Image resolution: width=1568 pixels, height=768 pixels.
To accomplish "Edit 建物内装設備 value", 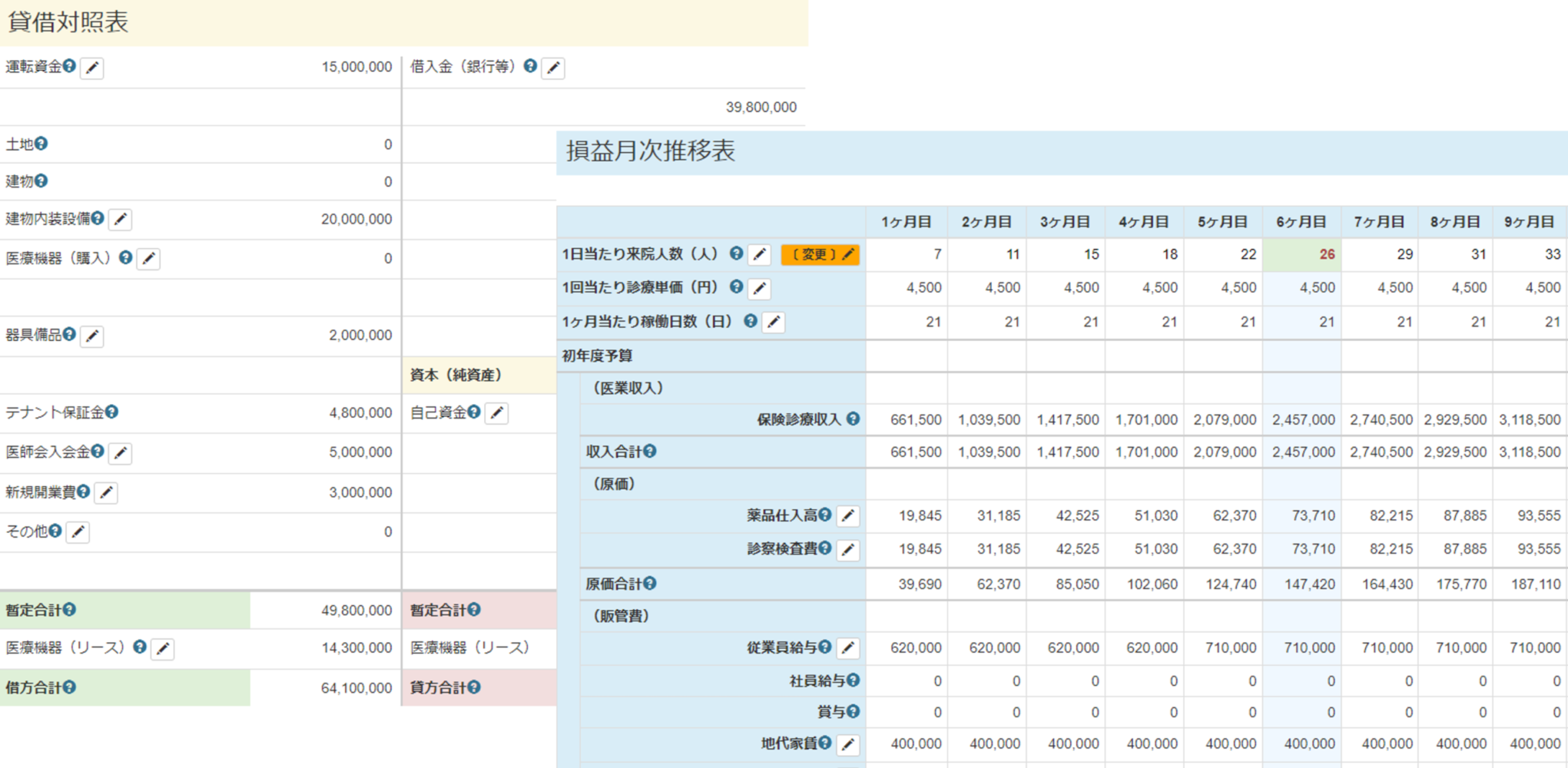I will tap(121, 220).
